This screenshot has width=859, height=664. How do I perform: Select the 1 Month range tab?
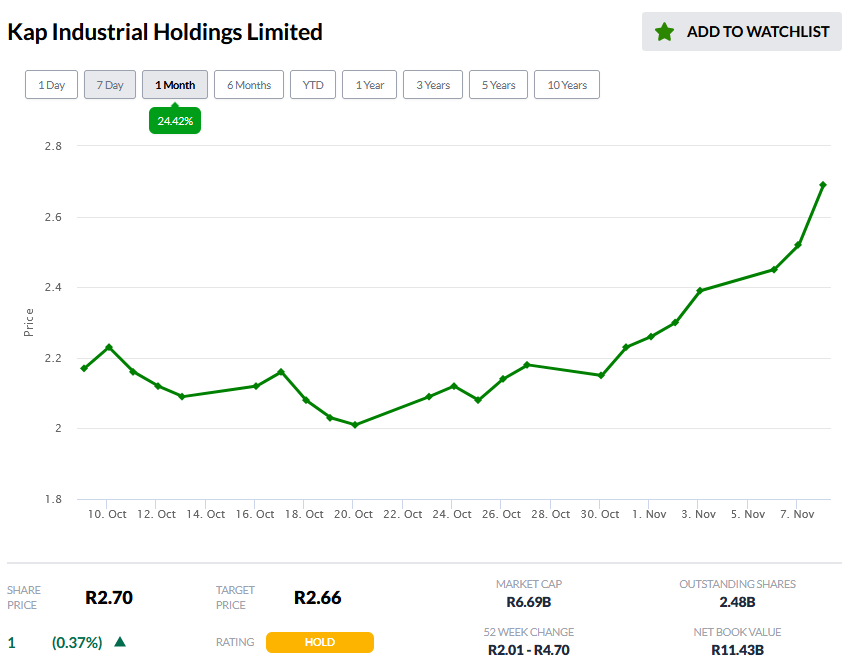[x=175, y=85]
